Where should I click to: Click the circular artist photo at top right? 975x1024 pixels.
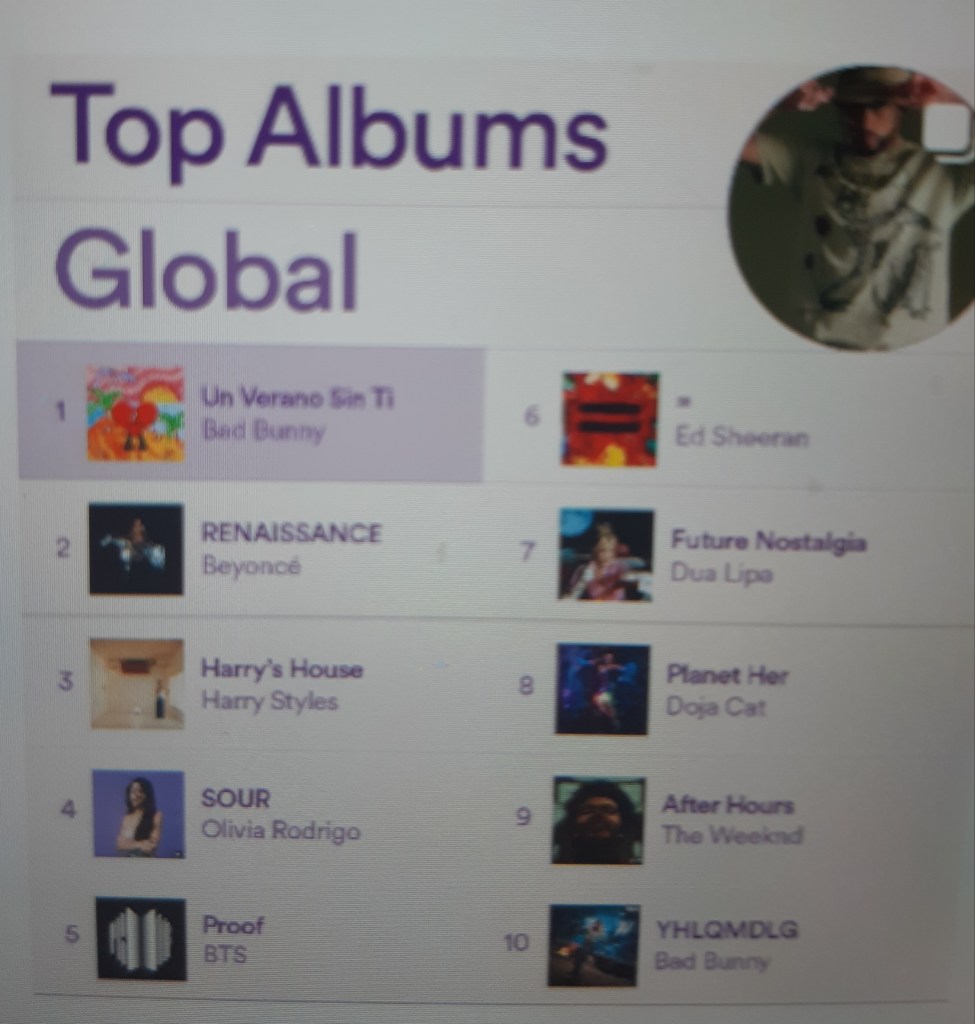click(852, 208)
